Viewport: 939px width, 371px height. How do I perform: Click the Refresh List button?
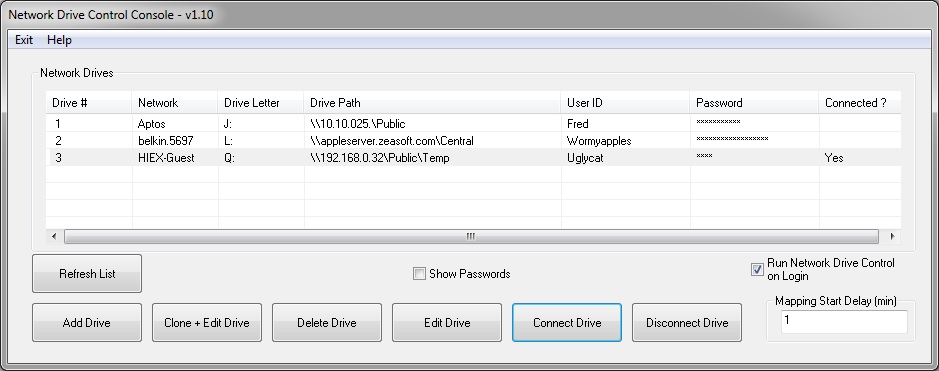pyautogui.click(x=87, y=273)
